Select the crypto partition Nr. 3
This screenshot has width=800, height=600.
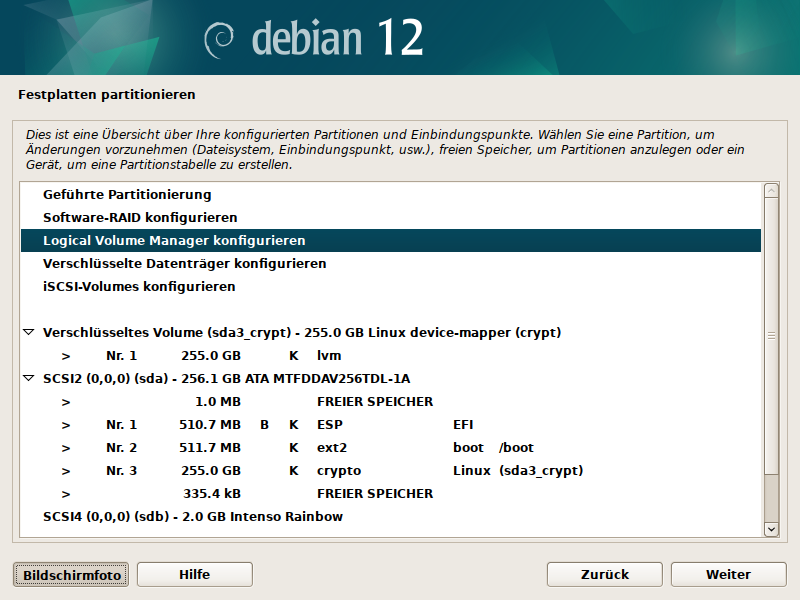(x=300, y=471)
